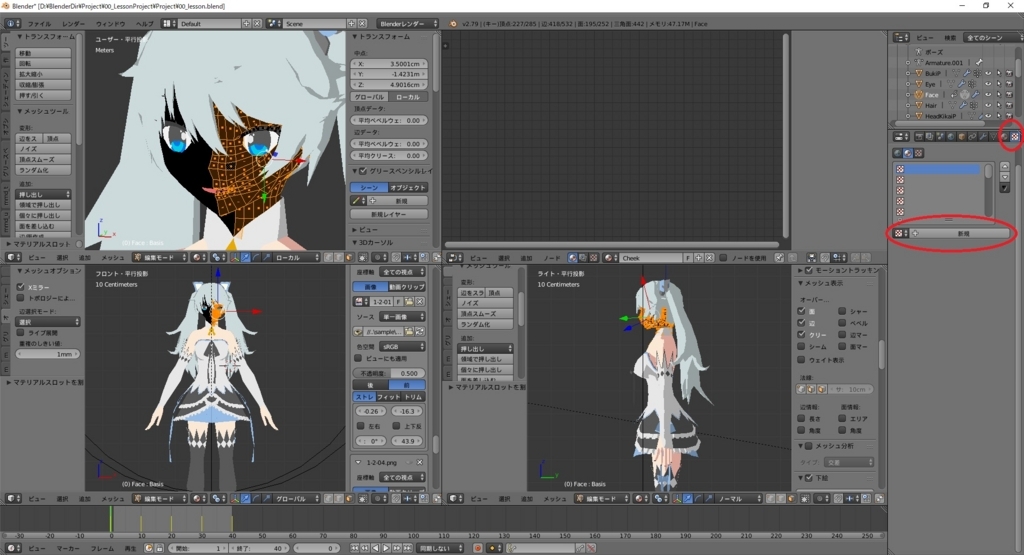Screen dimensions: 1024x555
Task: Open マーカー menu in timeline
Action: [68, 548]
